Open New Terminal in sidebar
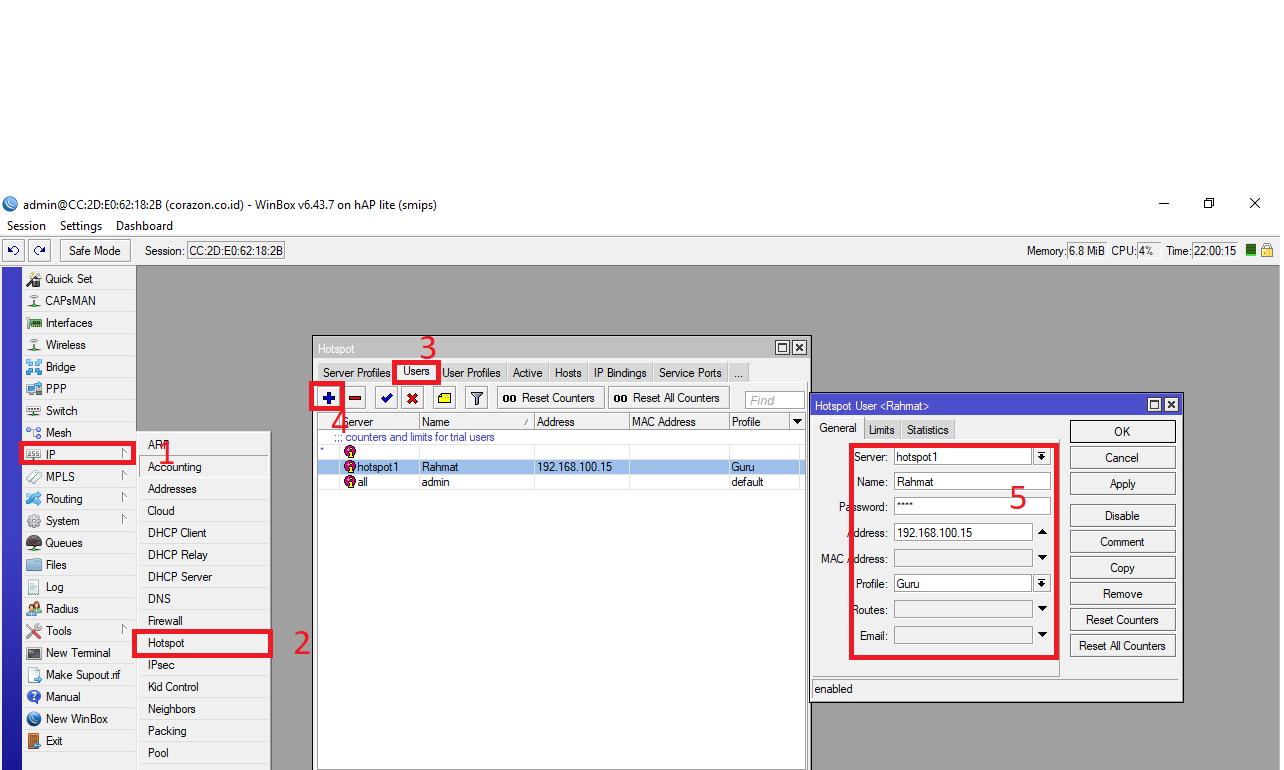The height and width of the screenshot is (770, 1284). pos(79,653)
